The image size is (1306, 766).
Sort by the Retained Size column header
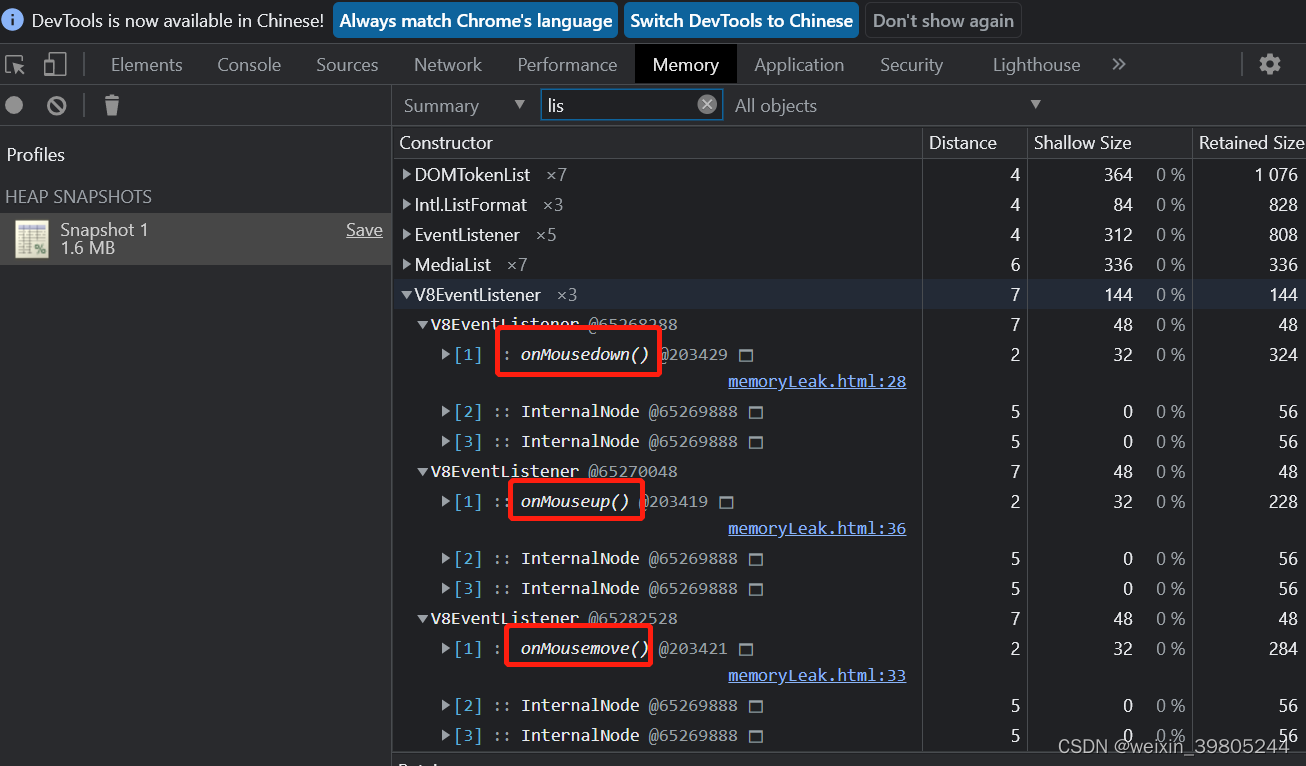click(1249, 143)
